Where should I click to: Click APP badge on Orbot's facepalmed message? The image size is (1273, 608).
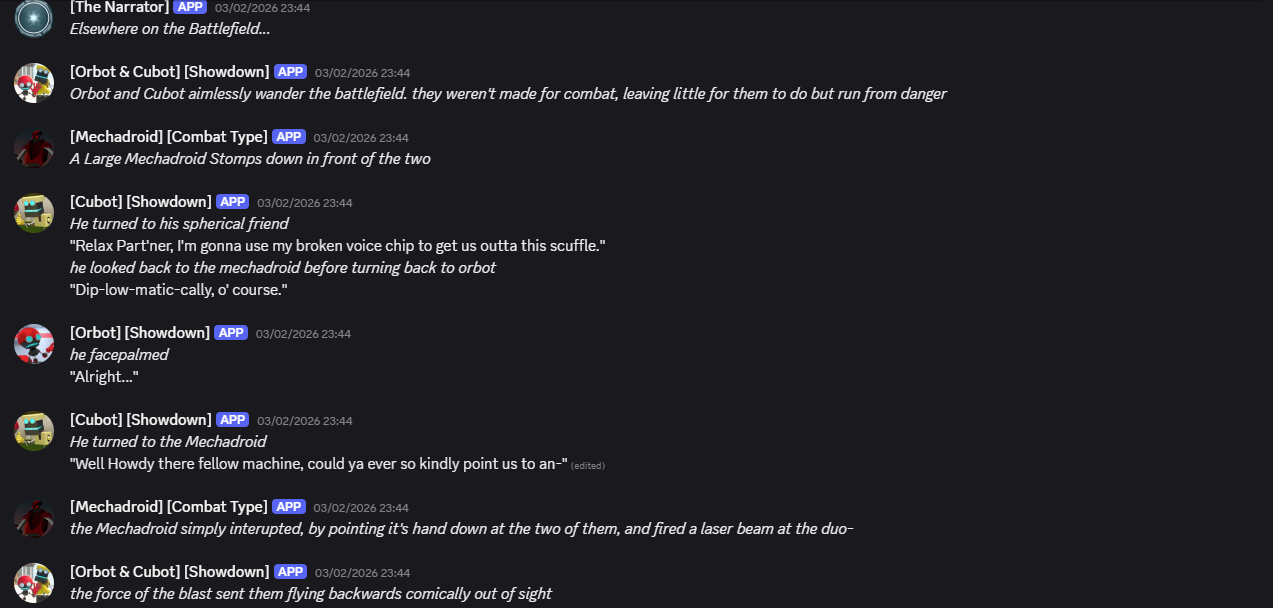coord(231,333)
